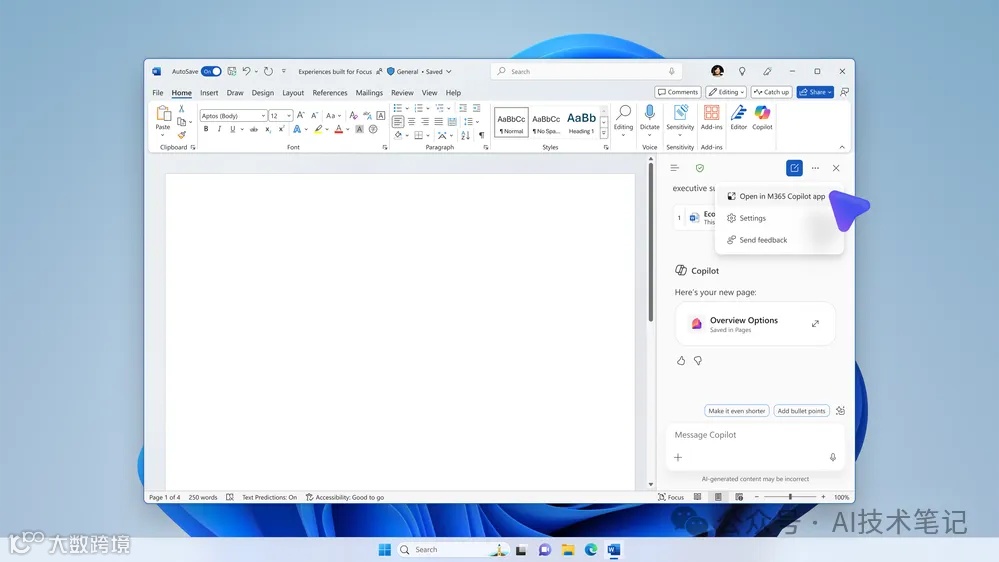The image size is (999, 562).
Task: Click the Redo arrow in title bar
Action: click(x=268, y=71)
